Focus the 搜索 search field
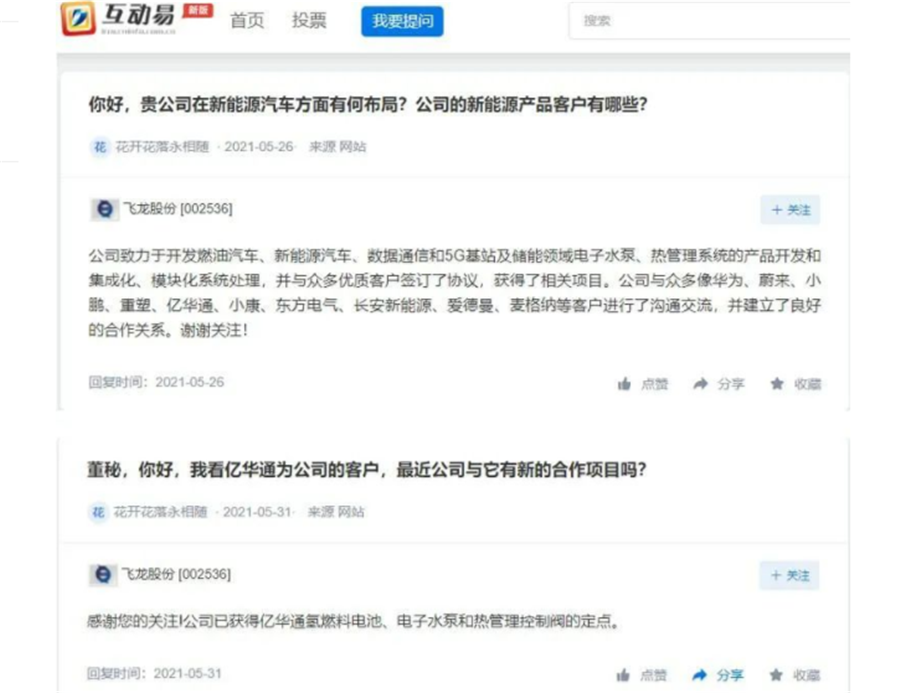900x693 pixels. [709, 21]
